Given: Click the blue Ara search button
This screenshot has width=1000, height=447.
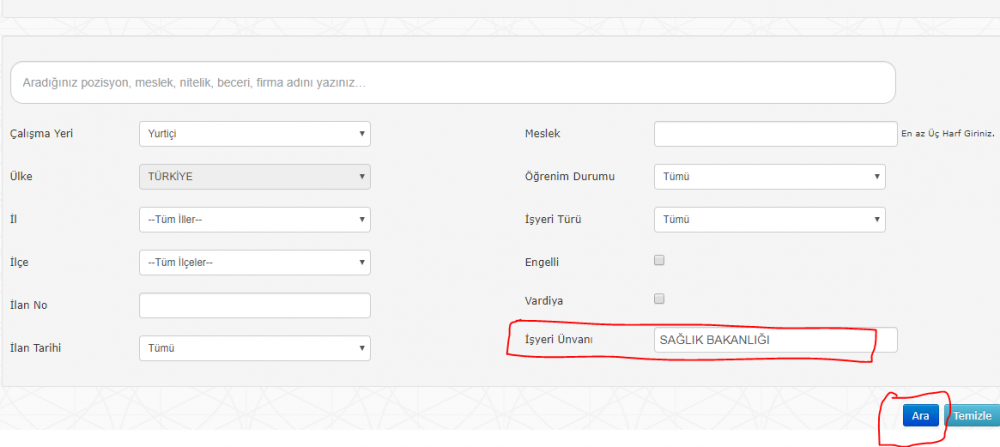Looking at the screenshot, I should [920, 416].
